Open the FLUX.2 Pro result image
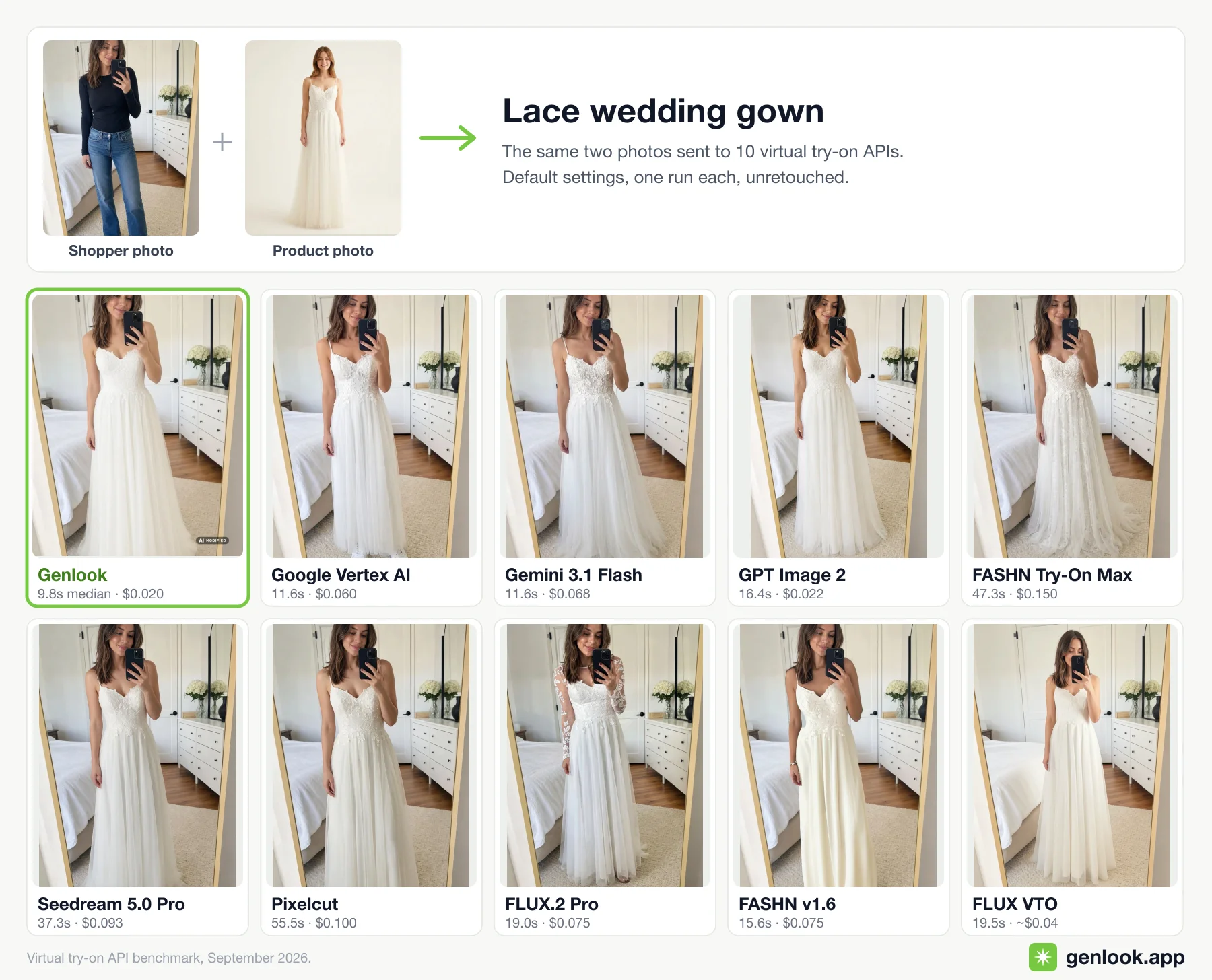This screenshot has height=980, width=1212. click(x=605, y=755)
